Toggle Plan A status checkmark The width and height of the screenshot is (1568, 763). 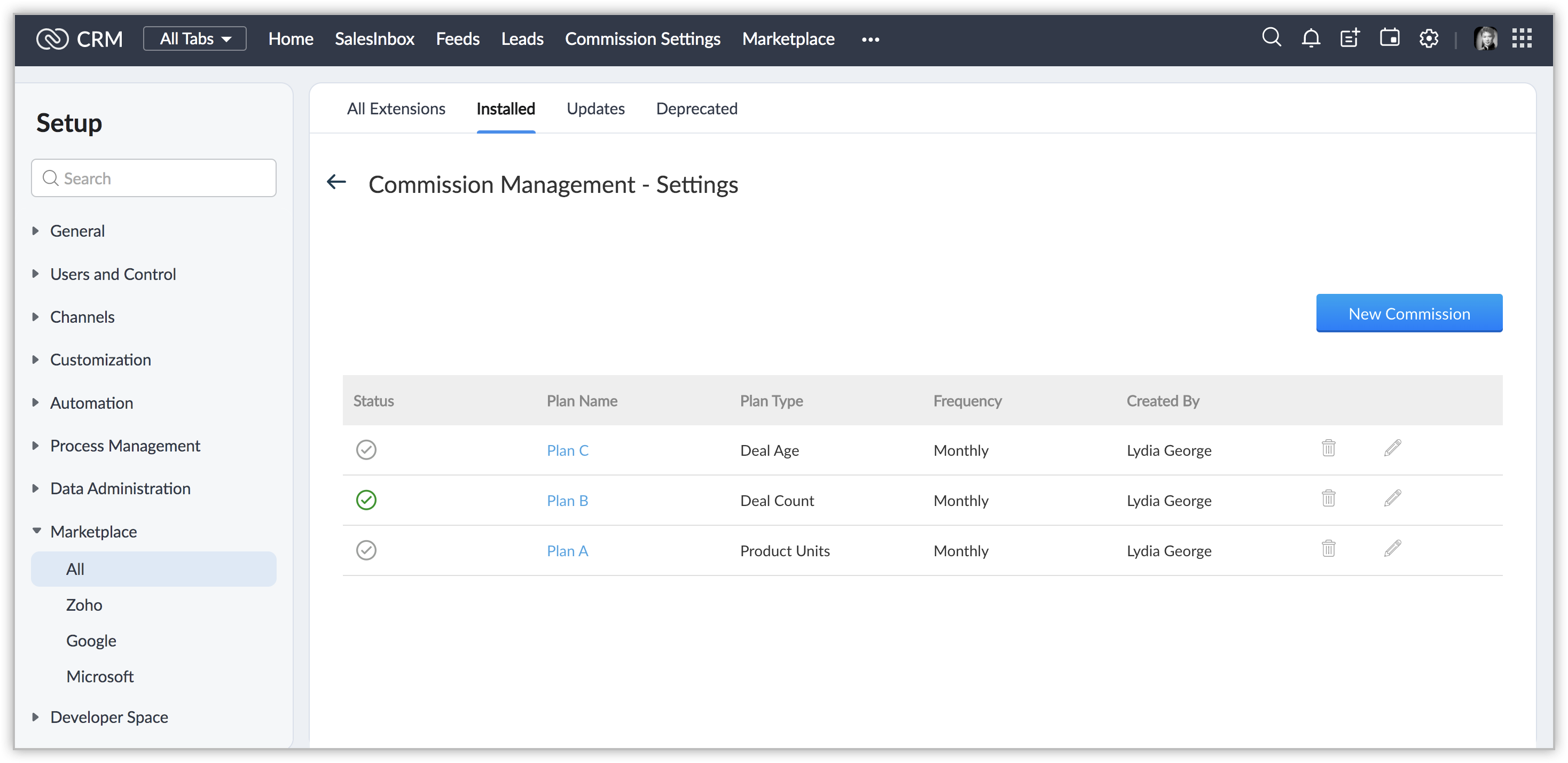coord(366,550)
